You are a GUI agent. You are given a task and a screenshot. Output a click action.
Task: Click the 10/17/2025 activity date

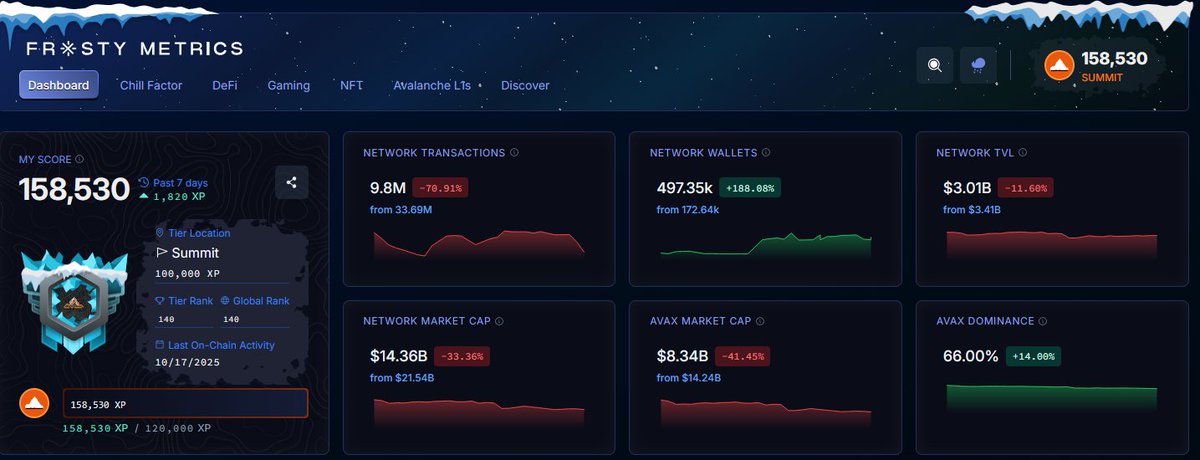[x=189, y=362]
